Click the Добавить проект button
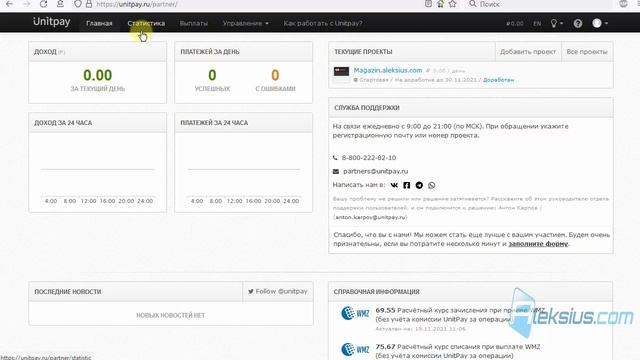The image size is (640, 360). click(528, 52)
